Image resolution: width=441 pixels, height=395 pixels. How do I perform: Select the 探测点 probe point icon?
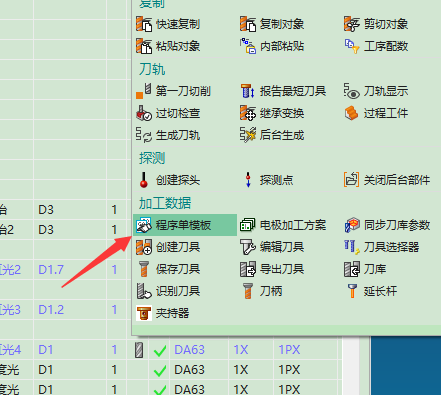click(248, 180)
